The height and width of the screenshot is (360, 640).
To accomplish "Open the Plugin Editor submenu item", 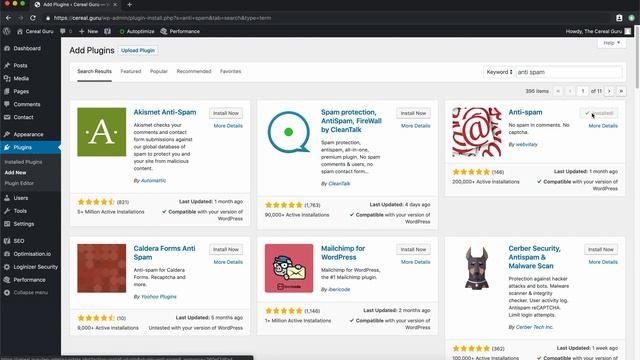I will [19, 183].
